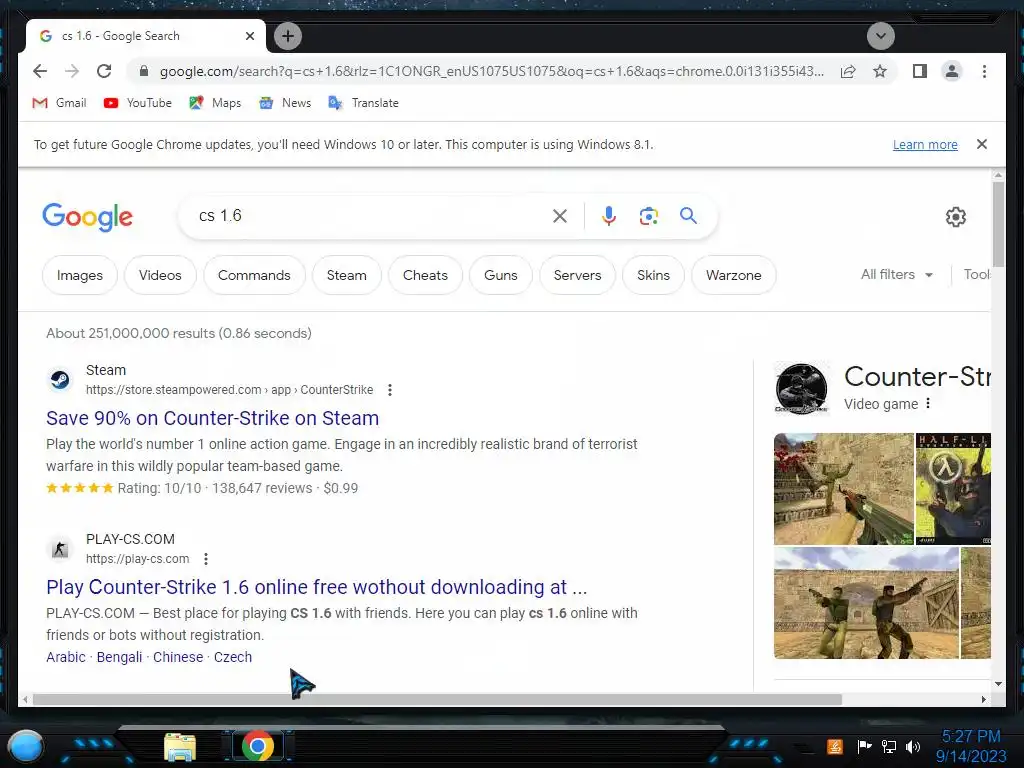Open Google quick settings gear
The width and height of the screenshot is (1024, 768).
(x=955, y=217)
